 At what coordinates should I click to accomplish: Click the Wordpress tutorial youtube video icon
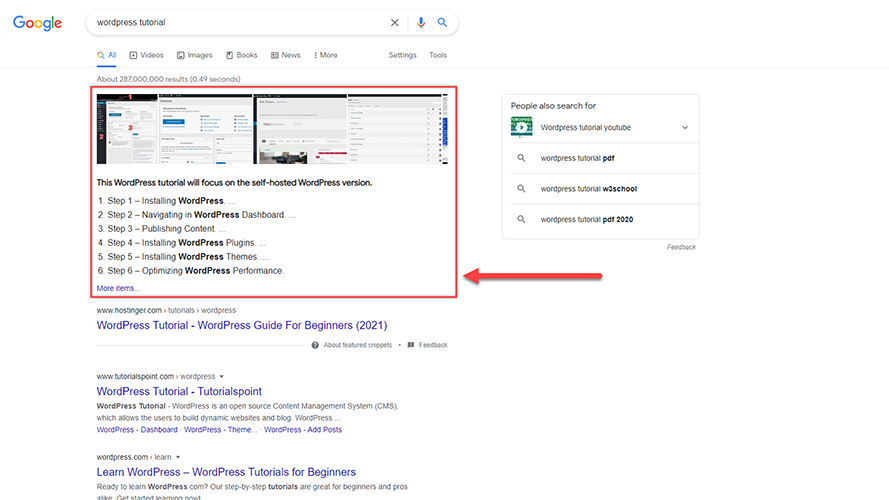click(x=522, y=127)
